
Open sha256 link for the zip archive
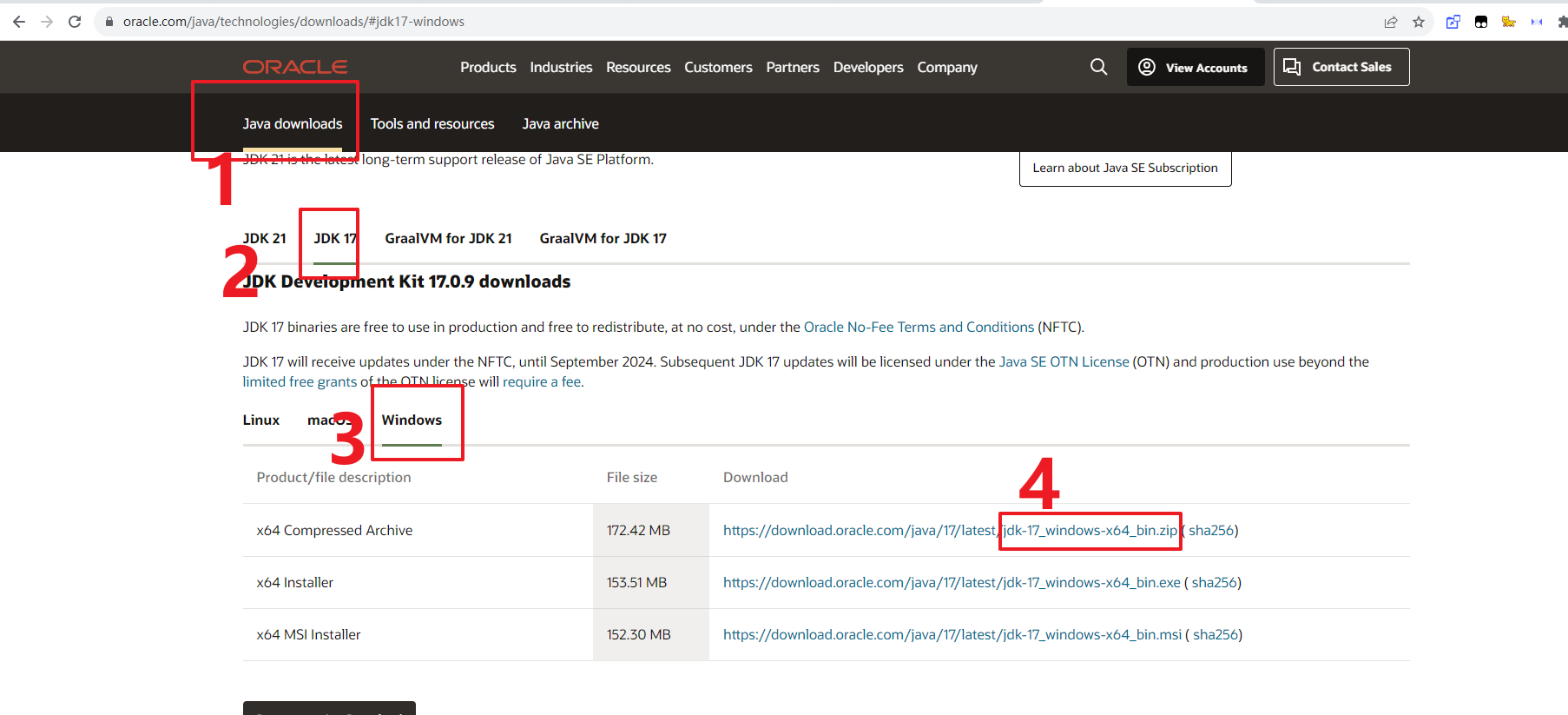coord(1211,530)
